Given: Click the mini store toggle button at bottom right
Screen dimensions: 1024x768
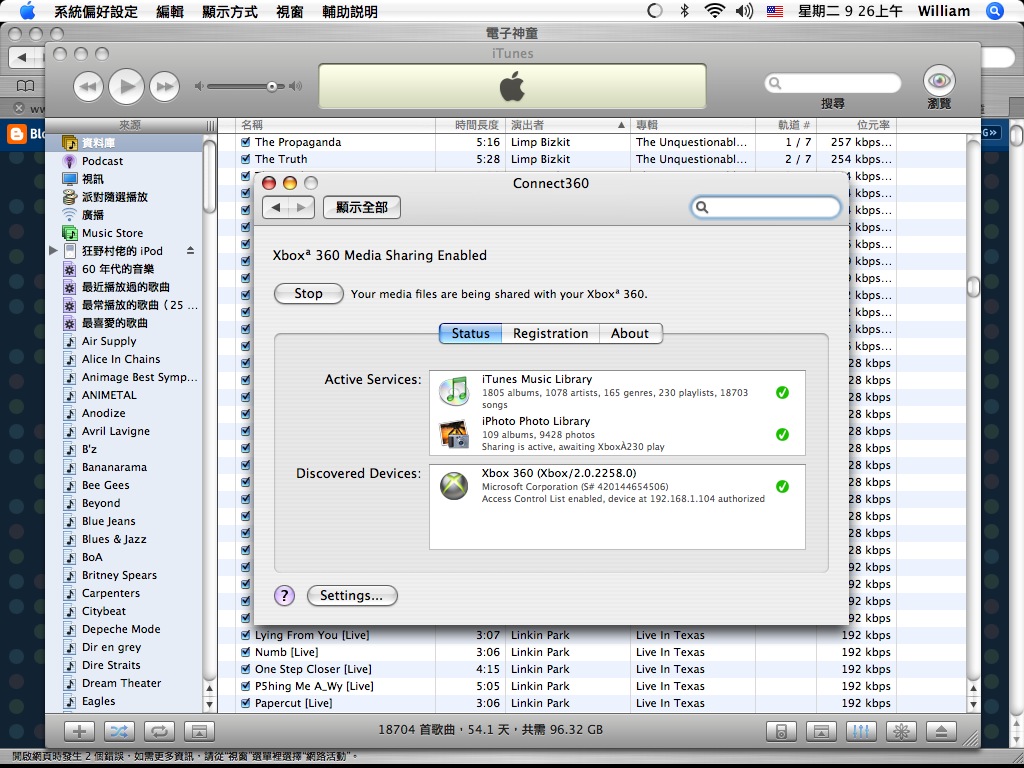Looking at the screenshot, I should click(822, 731).
